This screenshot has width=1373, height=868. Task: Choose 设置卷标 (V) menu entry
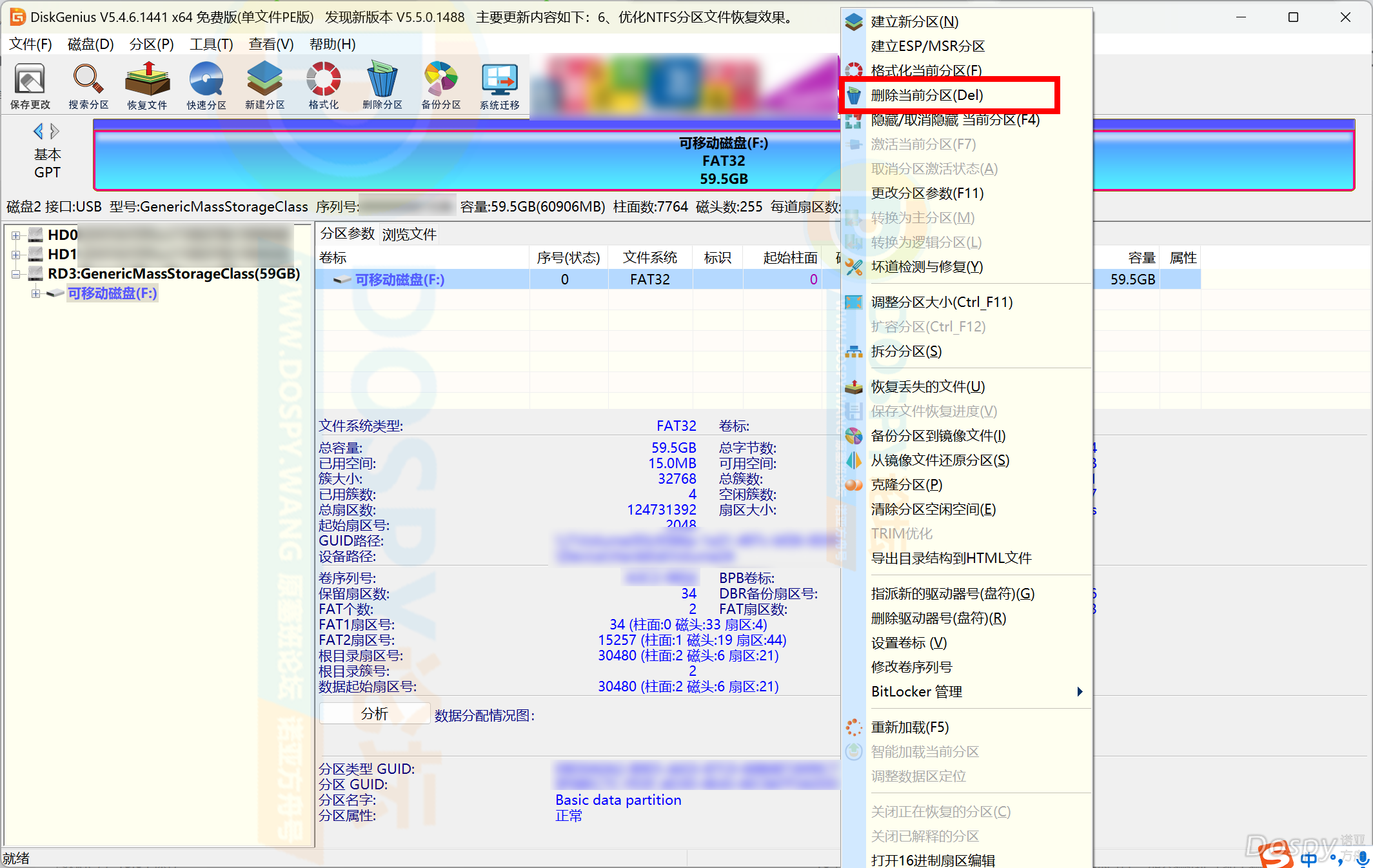(967, 643)
